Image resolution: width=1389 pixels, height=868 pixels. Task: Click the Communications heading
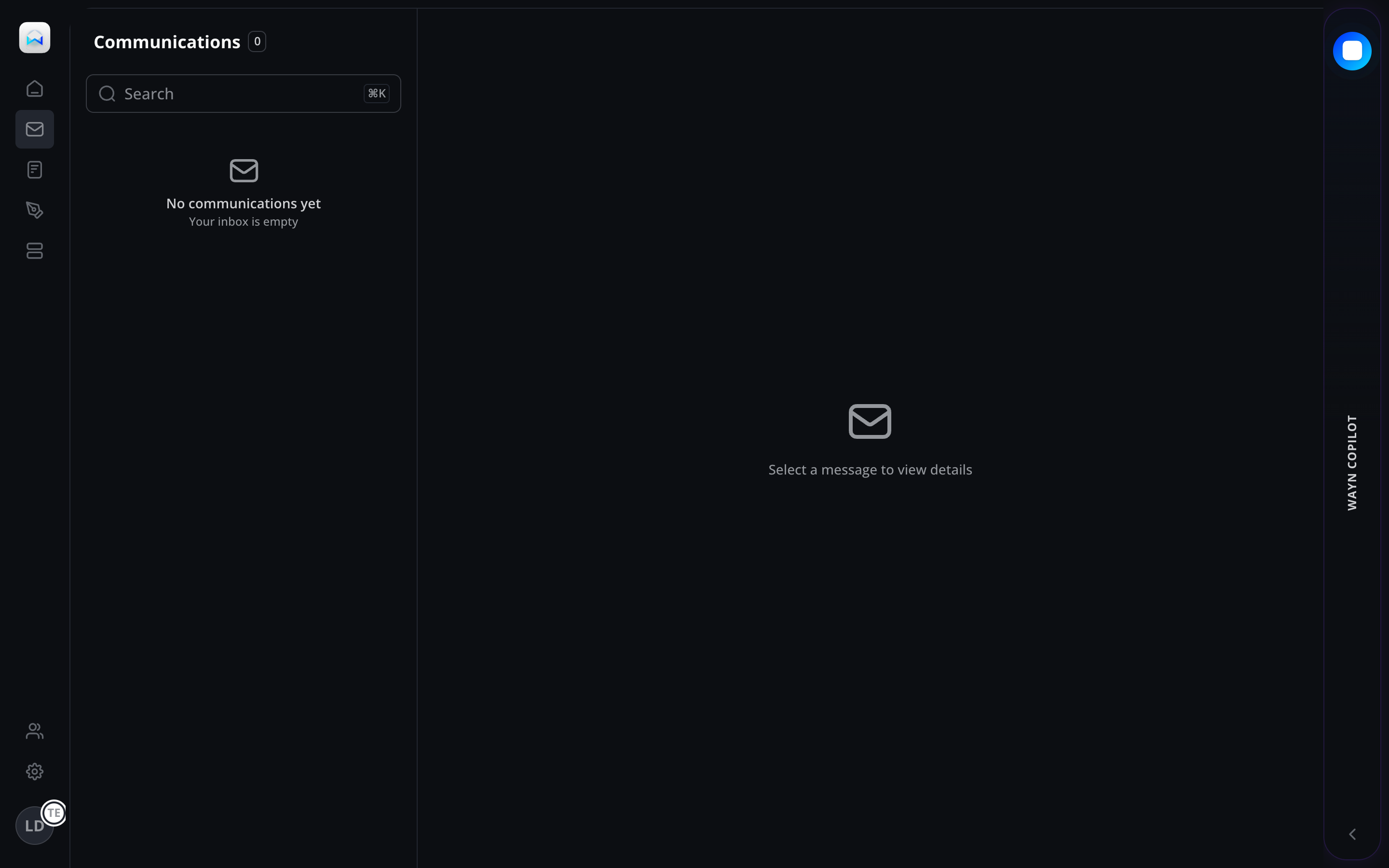click(x=167, y=42)
